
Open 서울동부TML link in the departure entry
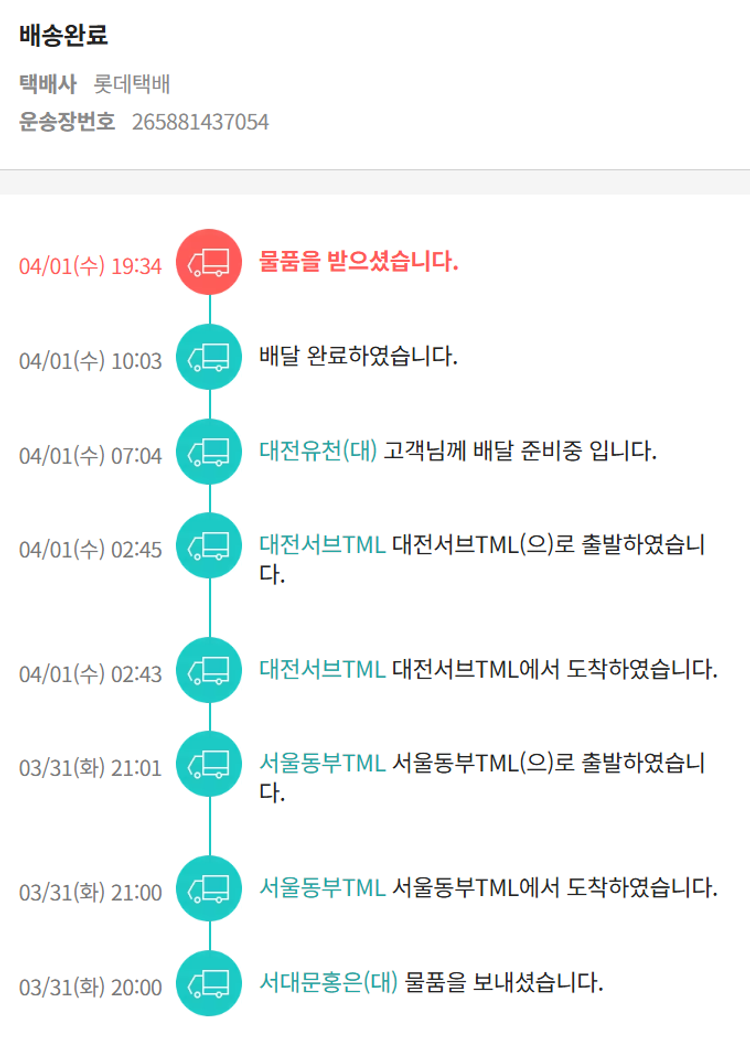[321, 764]
